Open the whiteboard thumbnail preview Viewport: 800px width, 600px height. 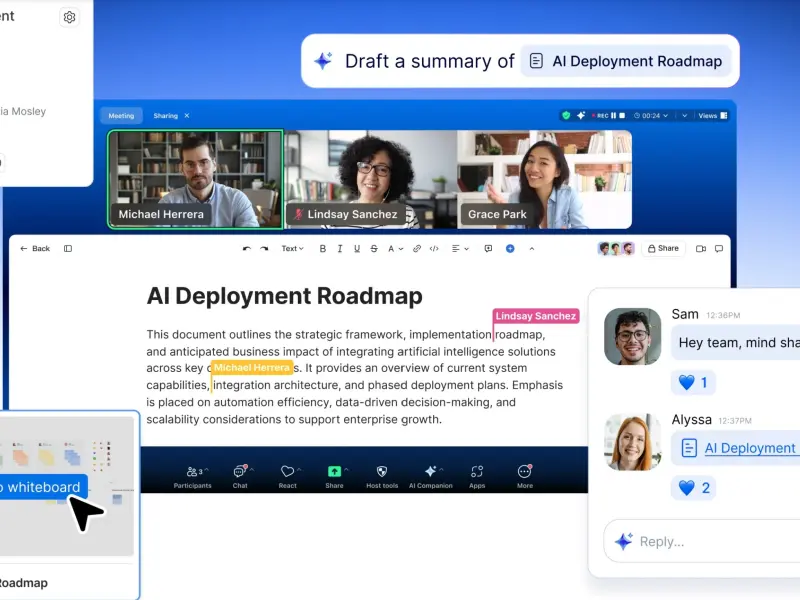(x=67, y=486)
